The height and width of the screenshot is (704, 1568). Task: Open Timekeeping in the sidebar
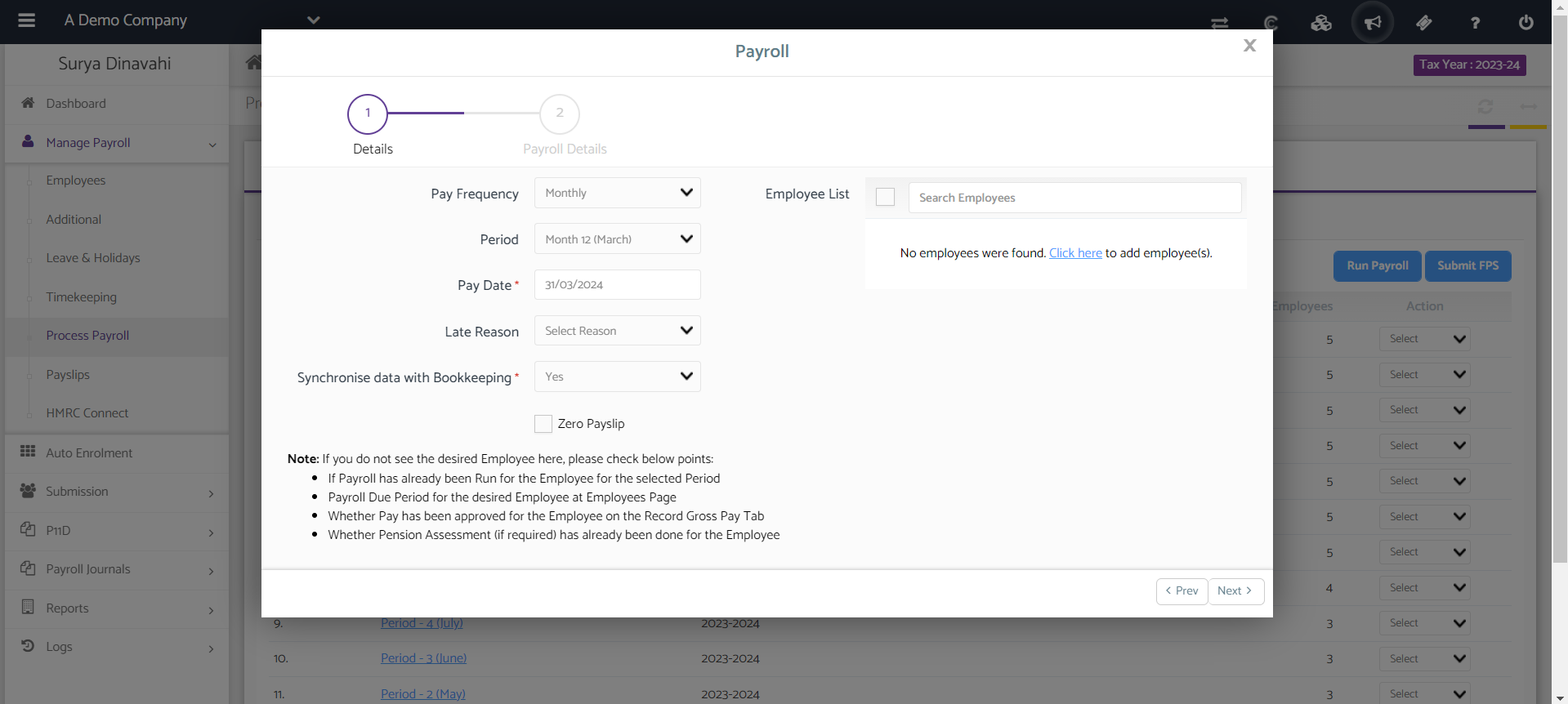(81, 297)
